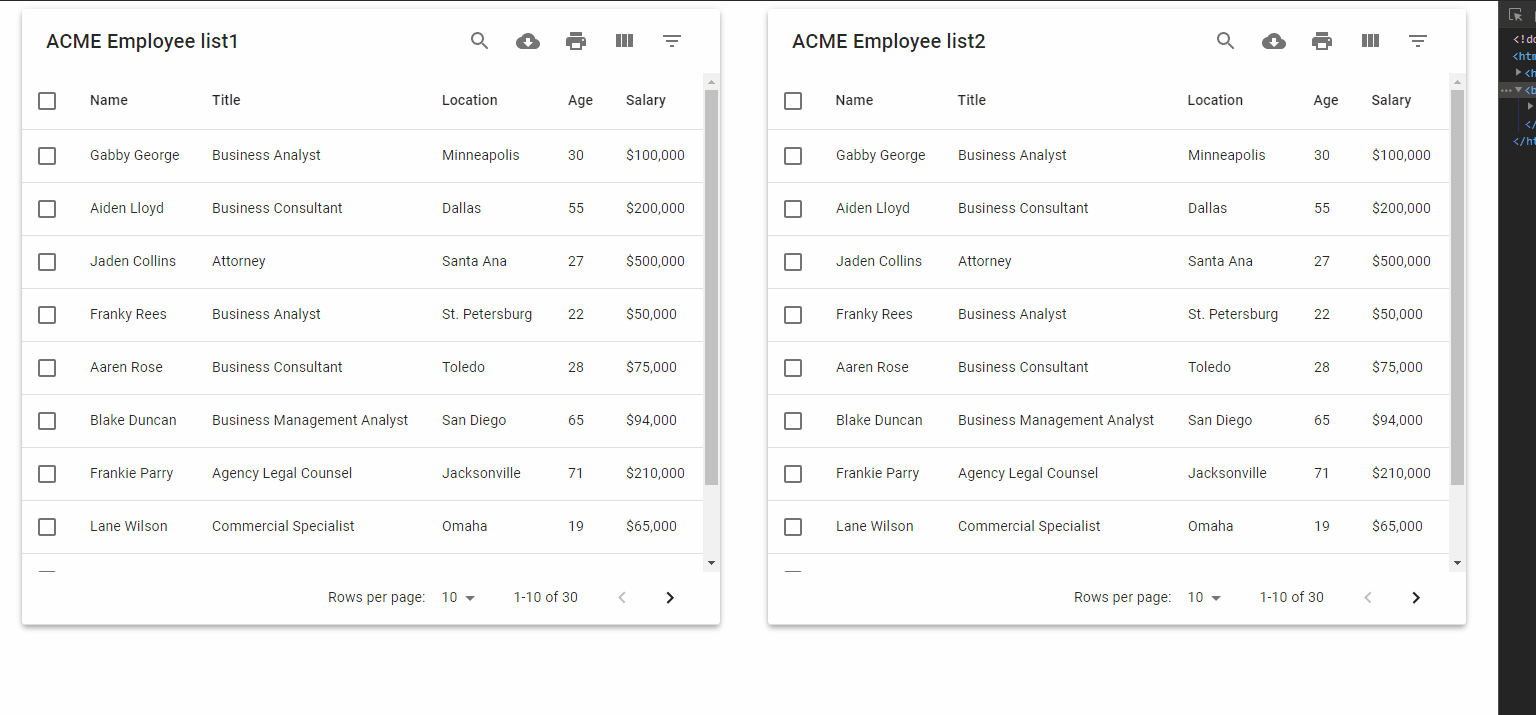
Task: Go to the next page in list2
Action: [1416, 597]
